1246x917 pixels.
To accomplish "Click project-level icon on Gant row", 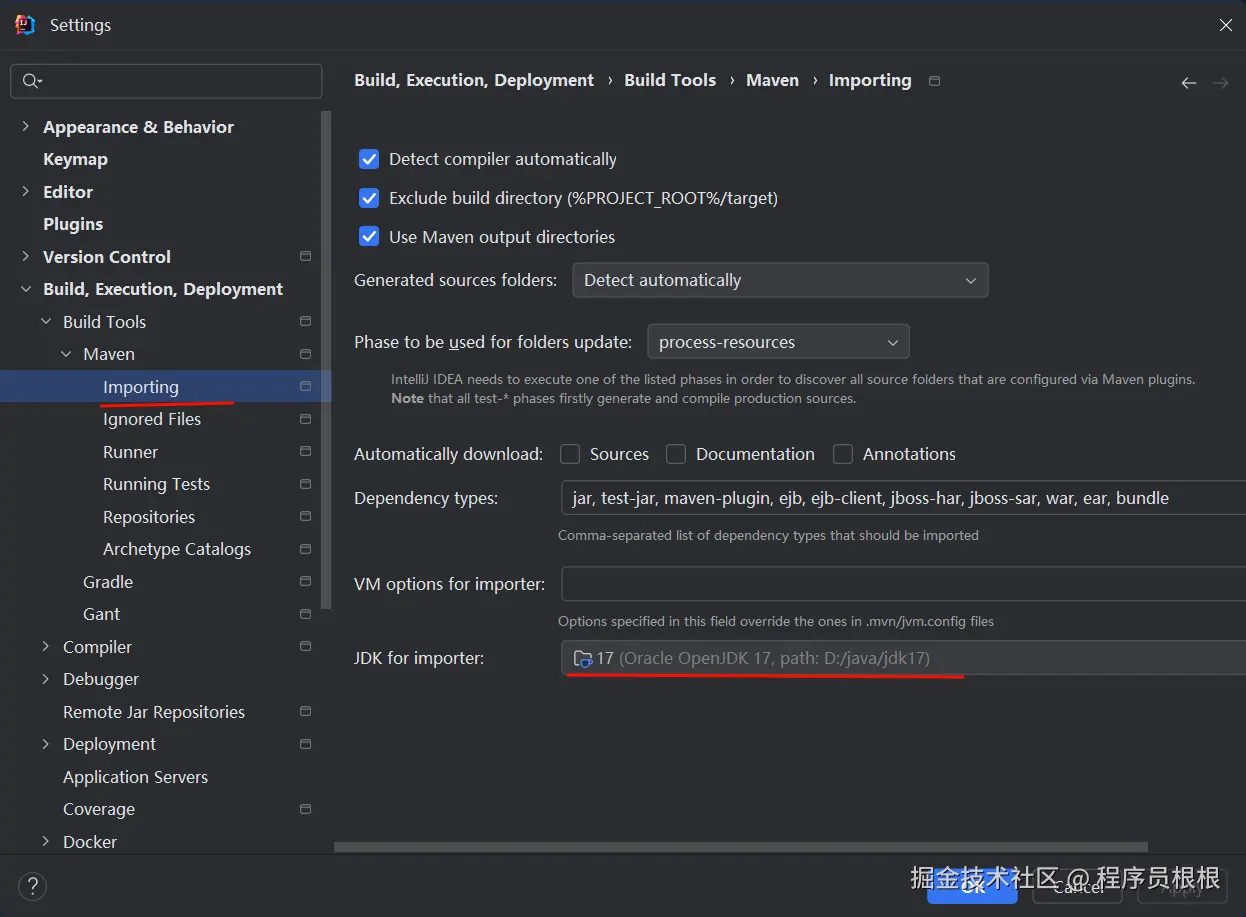I will point(305,614).
